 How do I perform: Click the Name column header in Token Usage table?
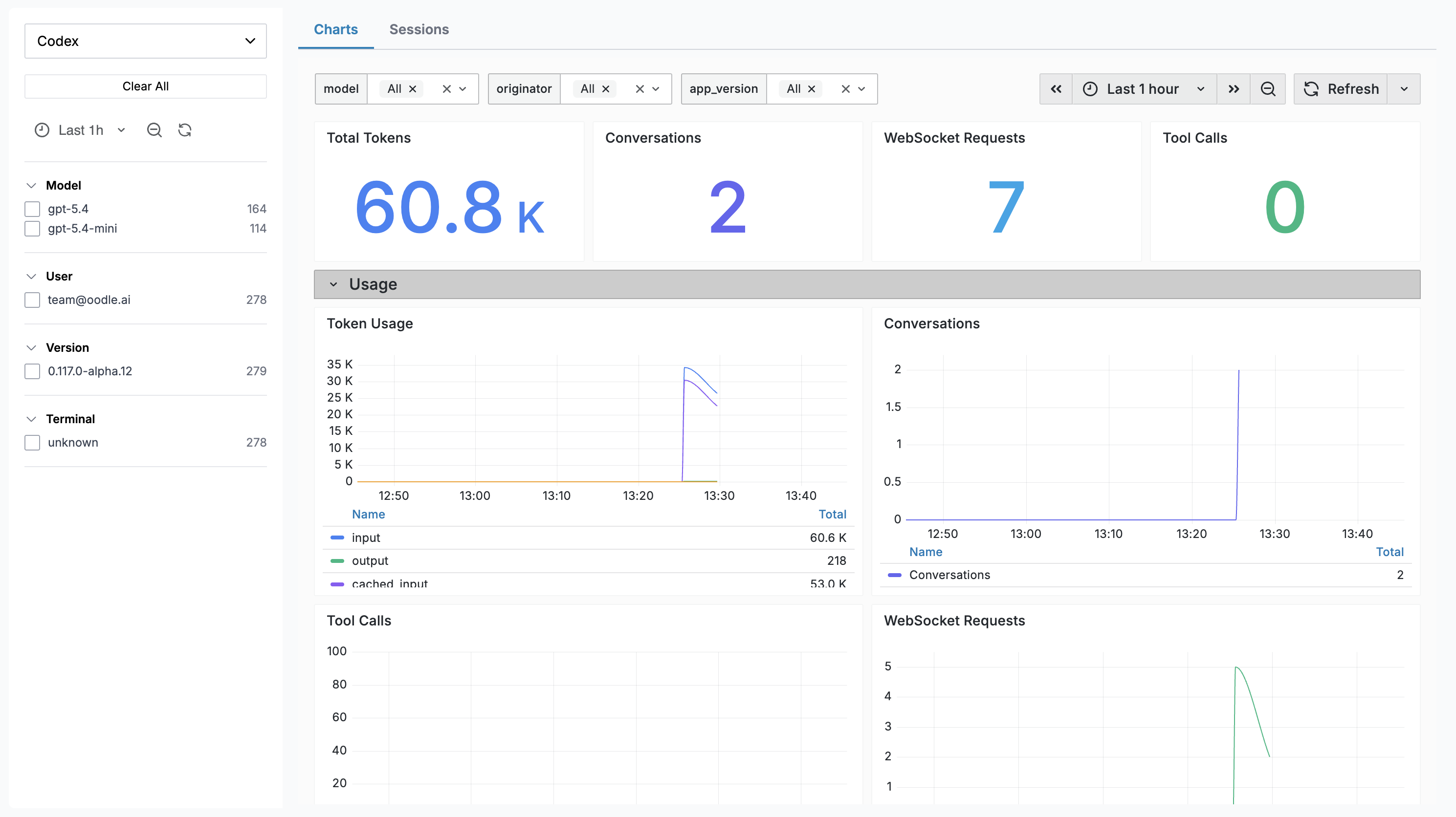368,514
